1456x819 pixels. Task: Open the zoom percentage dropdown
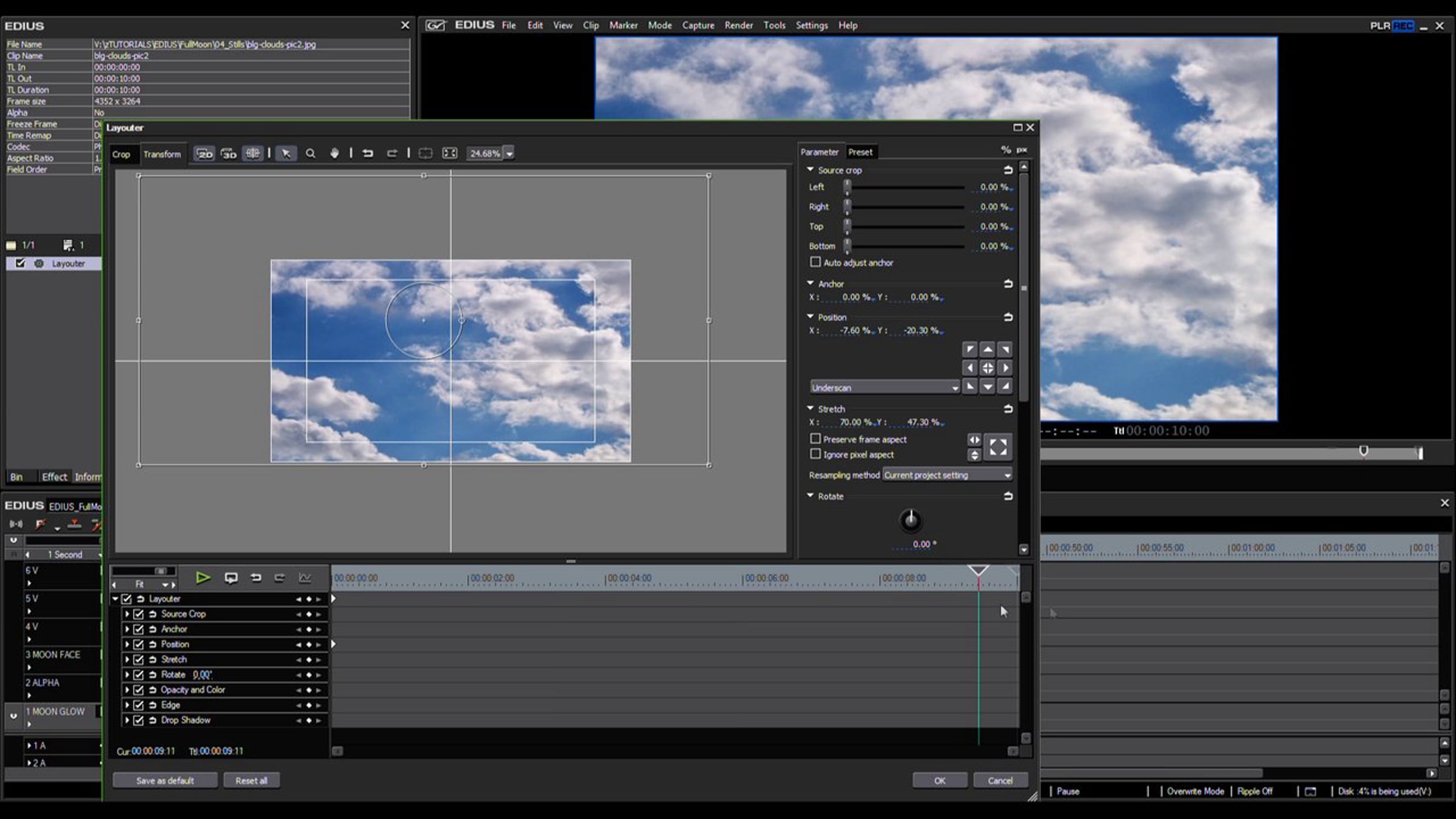pyautogui.click(x=510, y=153)
